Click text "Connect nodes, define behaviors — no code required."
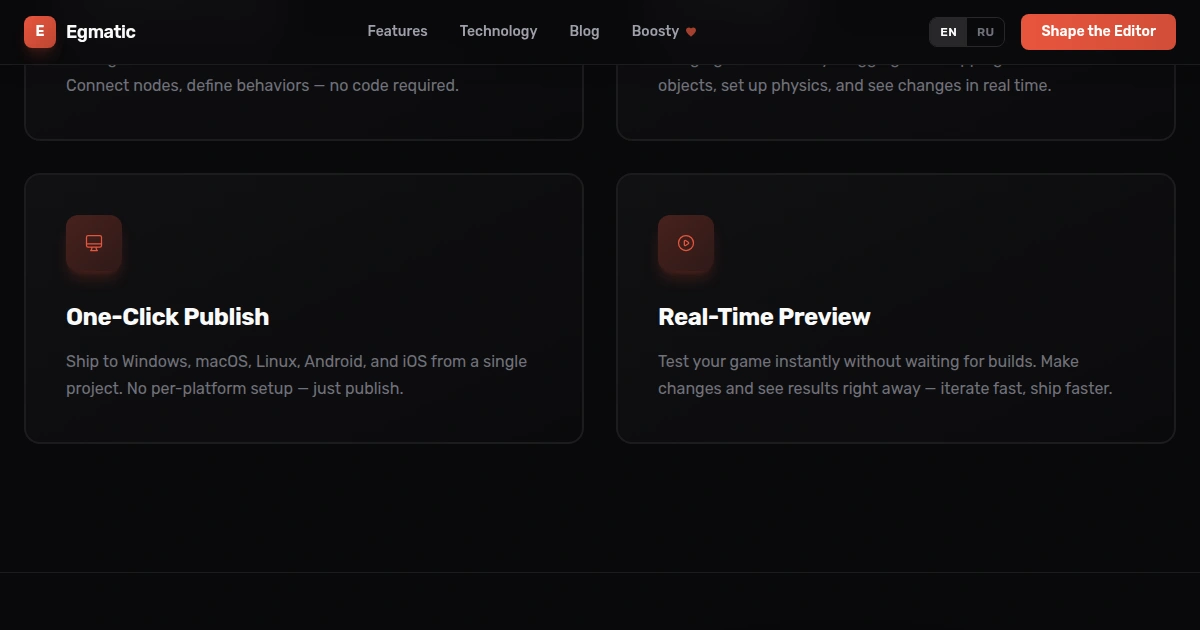Viewport: 1200px width, 630px height. [x=262, y=85]
